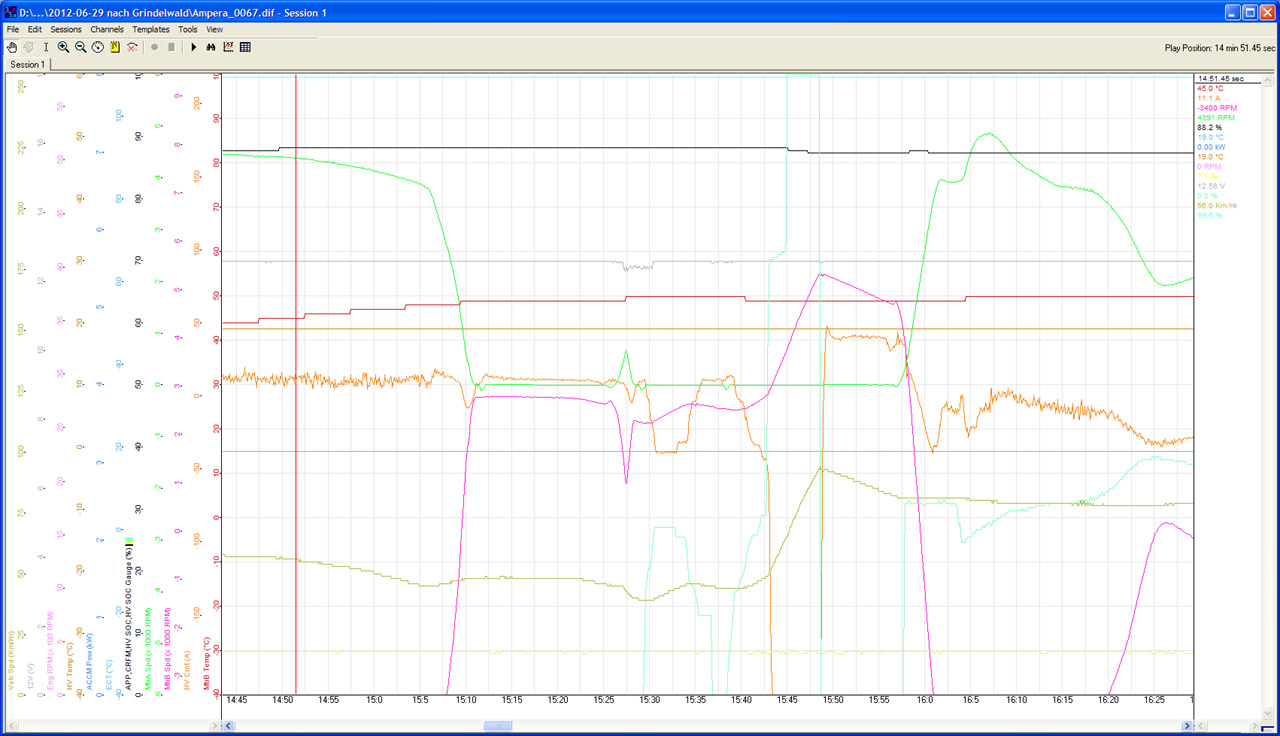Screen dimensions: 1280x736
Task: Open the Sessions menu
Action: click(x=66, y=30)
